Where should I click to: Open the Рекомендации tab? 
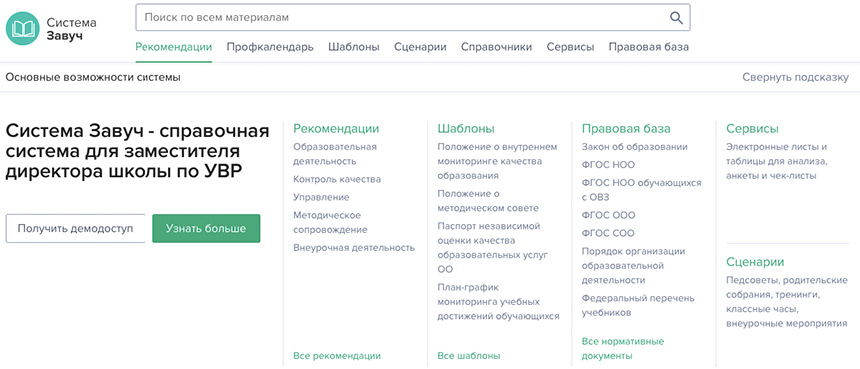pyautogui.click(x=174, y=47)
